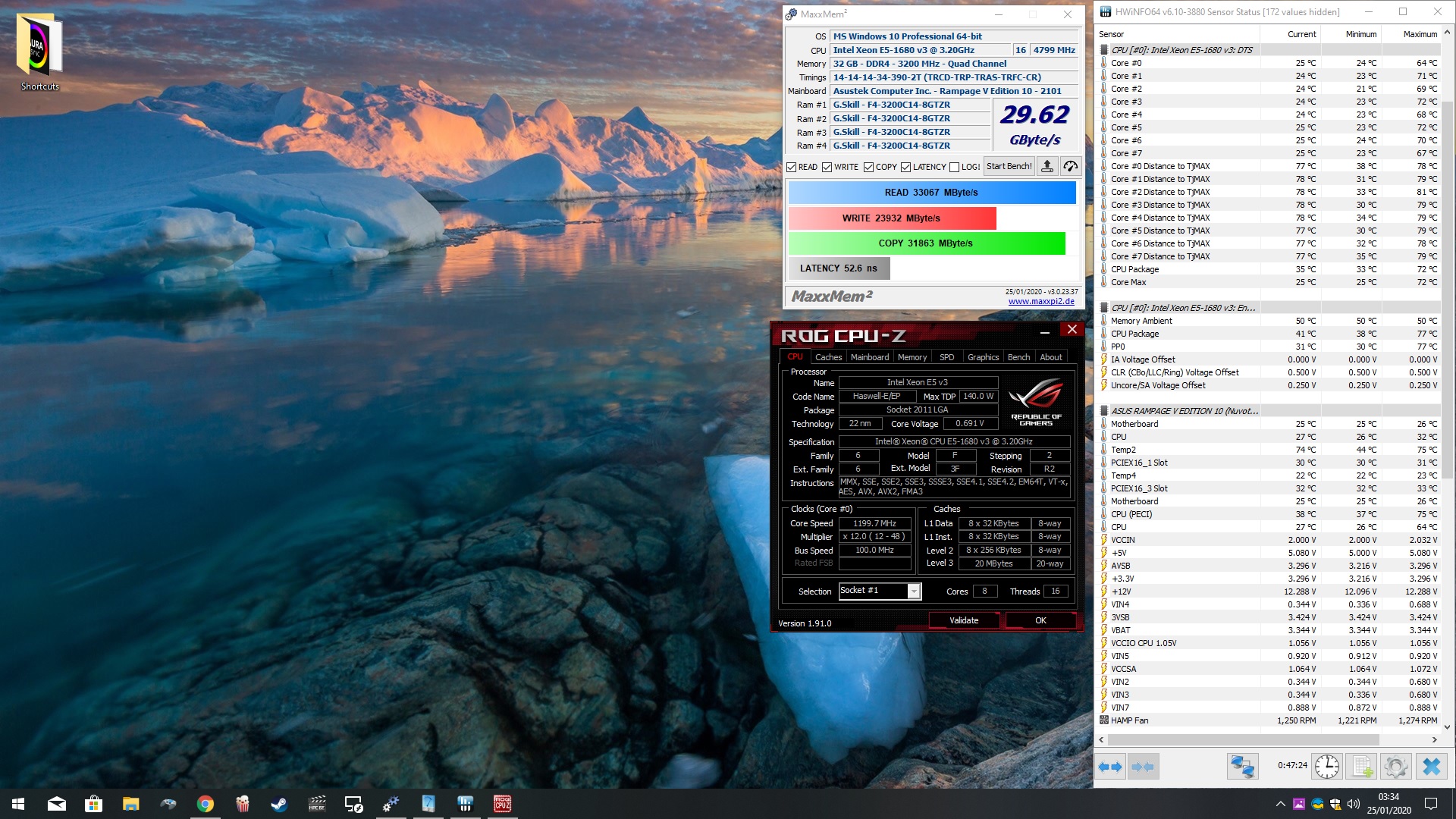This screenshot has height=819, width=1456.
Task: Toggle LATENCY checkbox in MaxxMem
Action: 906,167
